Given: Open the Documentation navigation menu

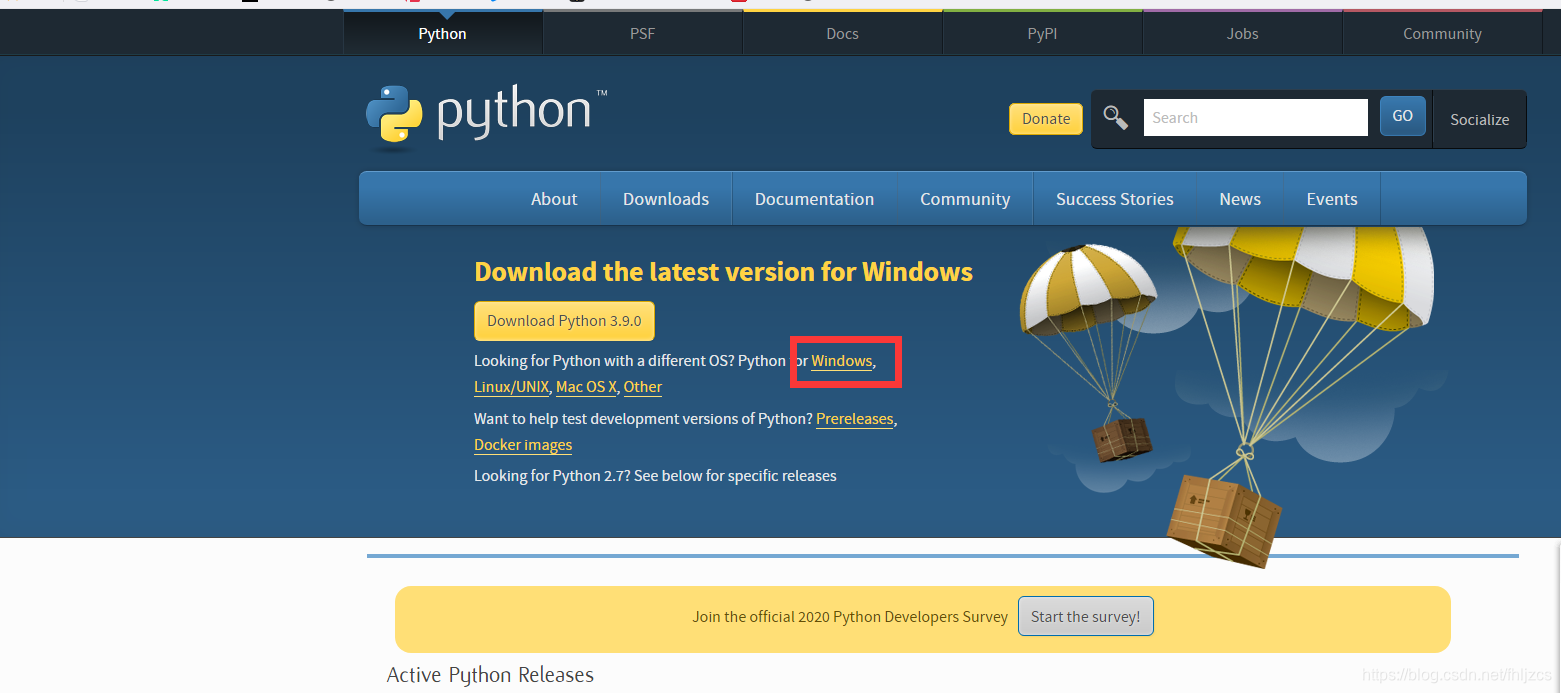Looking at the screenshot, I should 814,199.
